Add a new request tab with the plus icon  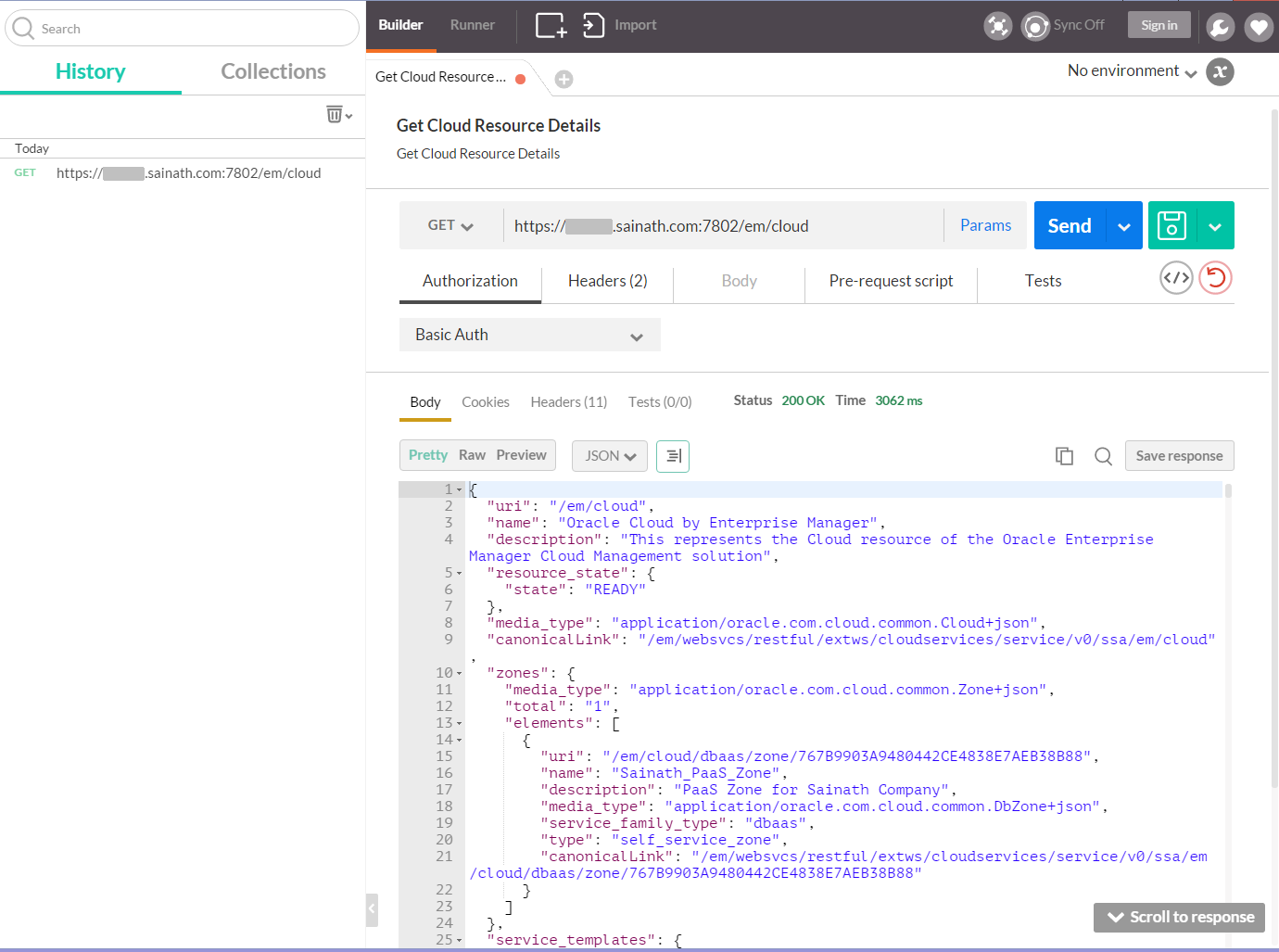[564, 79]
